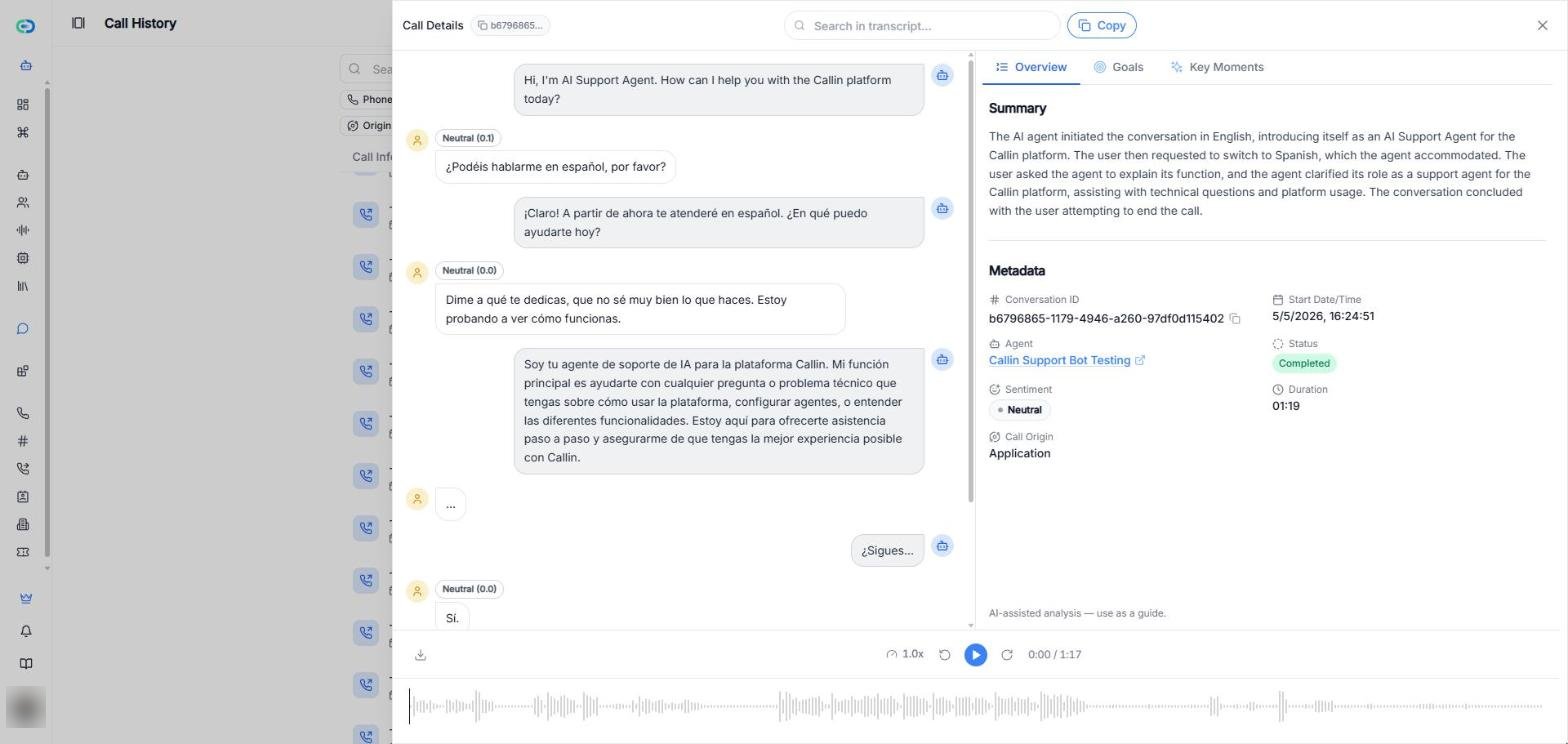Select the chat bubble icon in the sidebar
This screenshot has width=1568, height=744.
point(23,329)
